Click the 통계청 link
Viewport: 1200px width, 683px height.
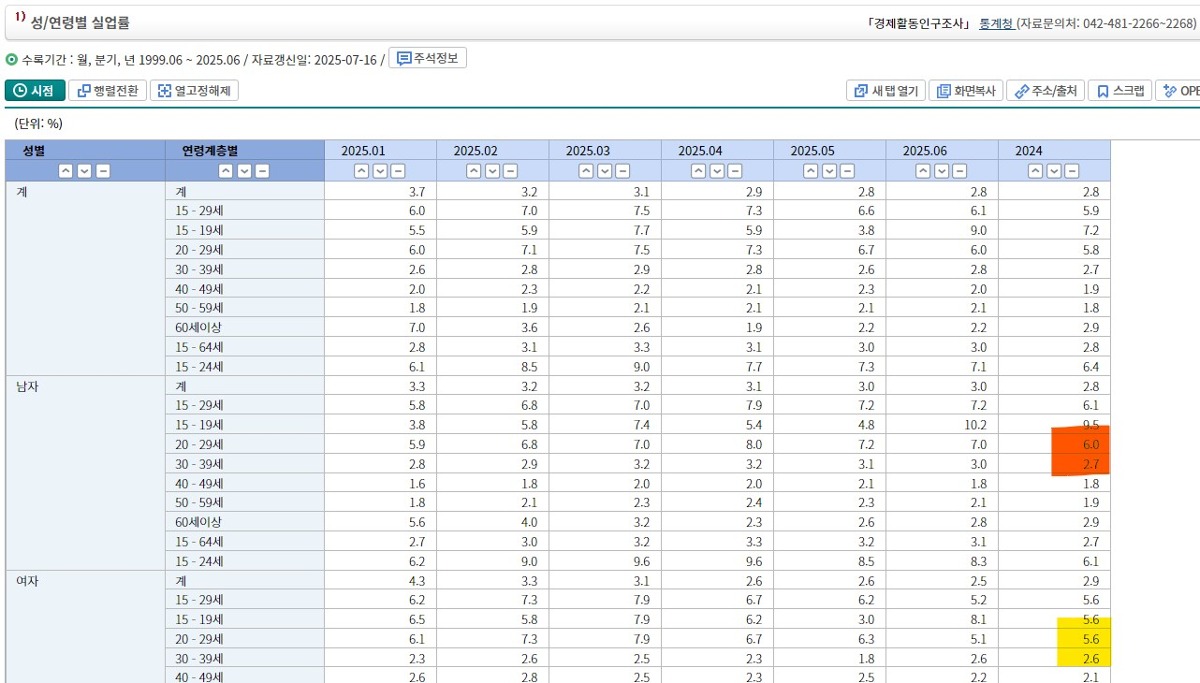[x=997, y=23]
